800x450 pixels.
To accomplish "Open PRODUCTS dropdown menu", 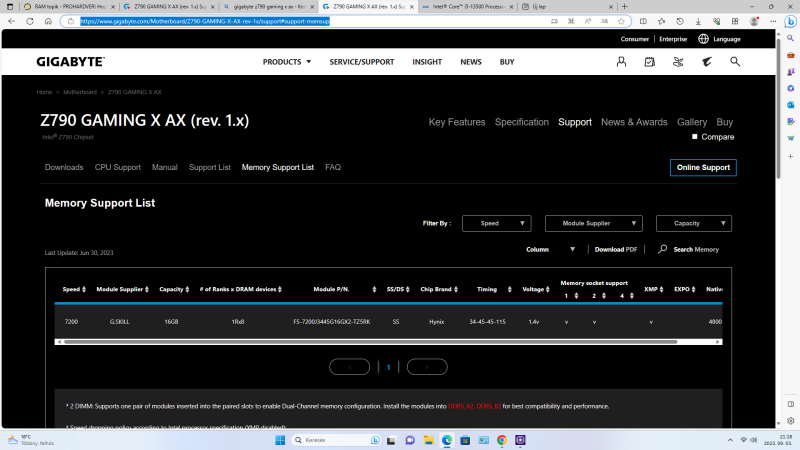I will tap(287, 62).
